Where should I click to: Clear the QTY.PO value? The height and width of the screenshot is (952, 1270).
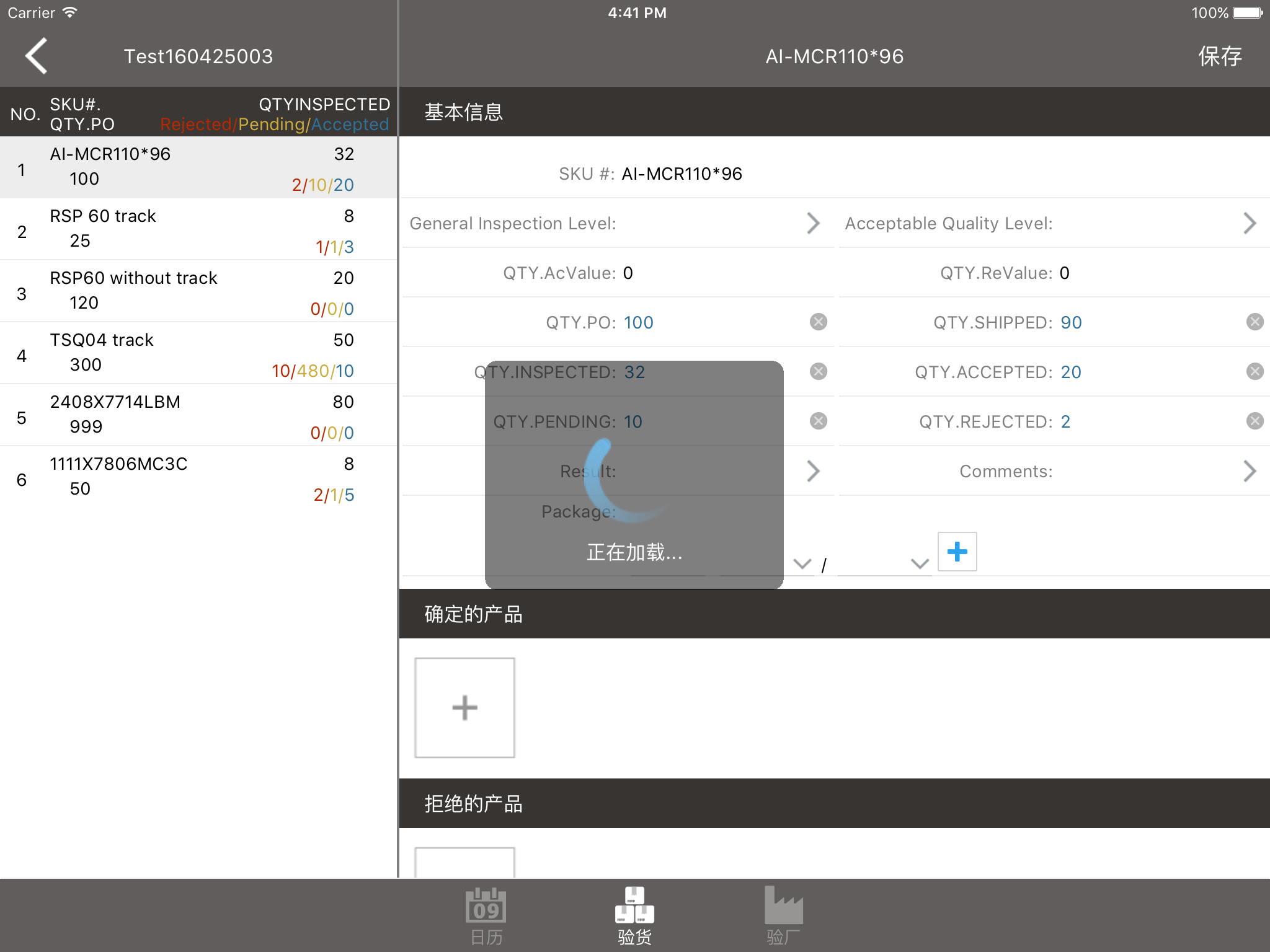pos(819,322)
